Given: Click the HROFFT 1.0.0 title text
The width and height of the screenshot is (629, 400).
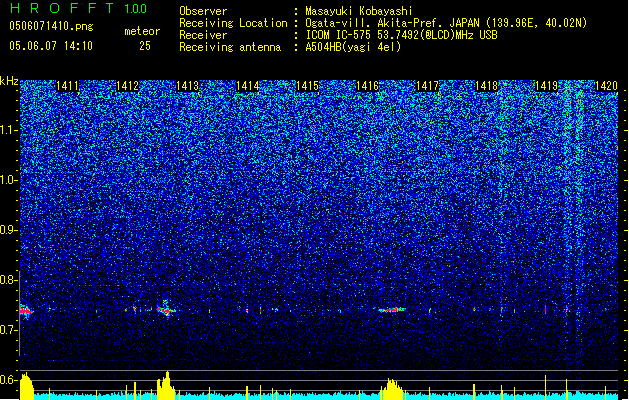Looking at the screenshot, I should pyautogui.click(x=78, y=8).
